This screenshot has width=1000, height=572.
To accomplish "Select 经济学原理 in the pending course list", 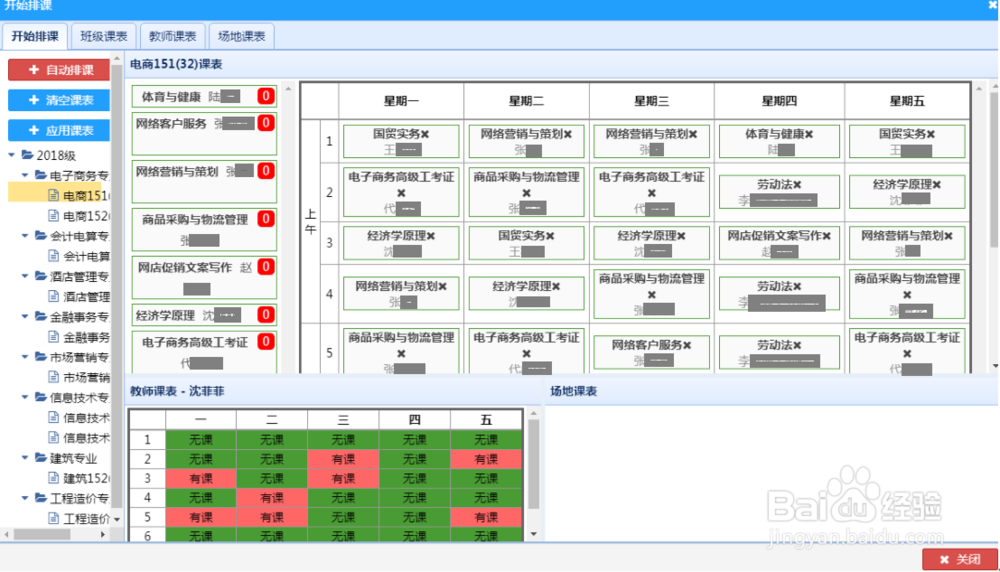I will coord(204,315).
